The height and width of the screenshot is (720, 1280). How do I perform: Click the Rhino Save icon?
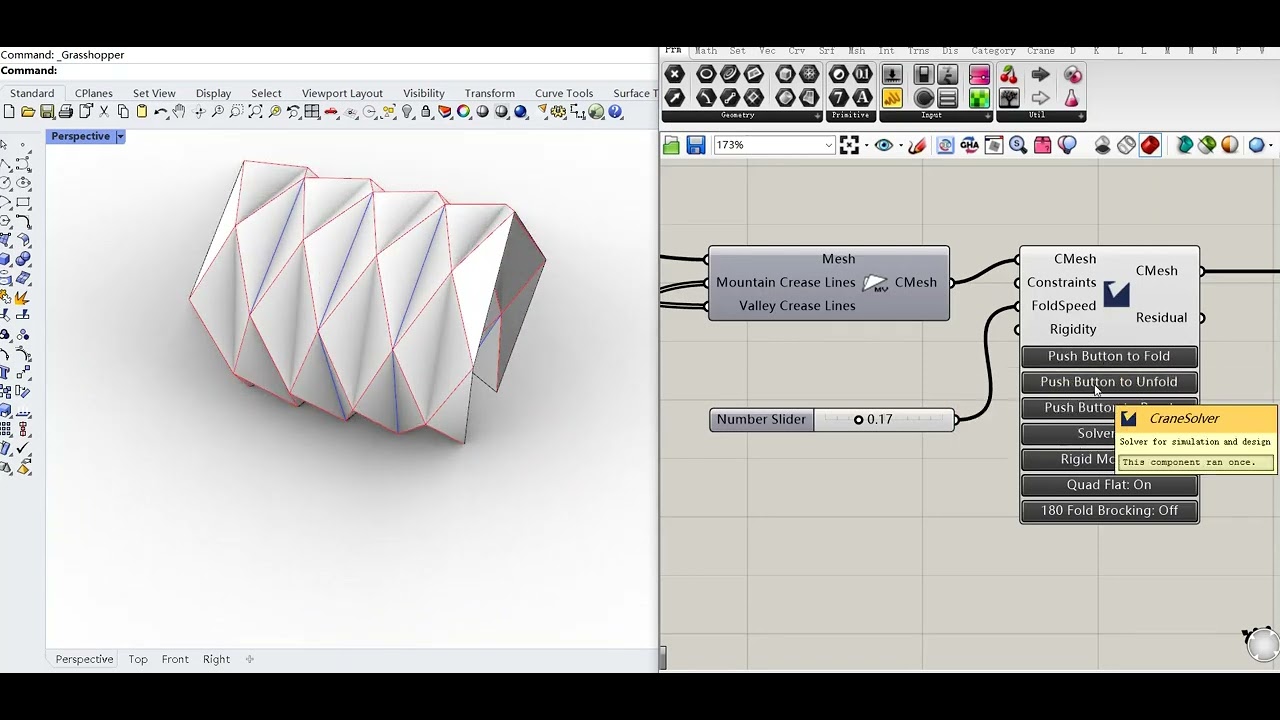(47, 112)
